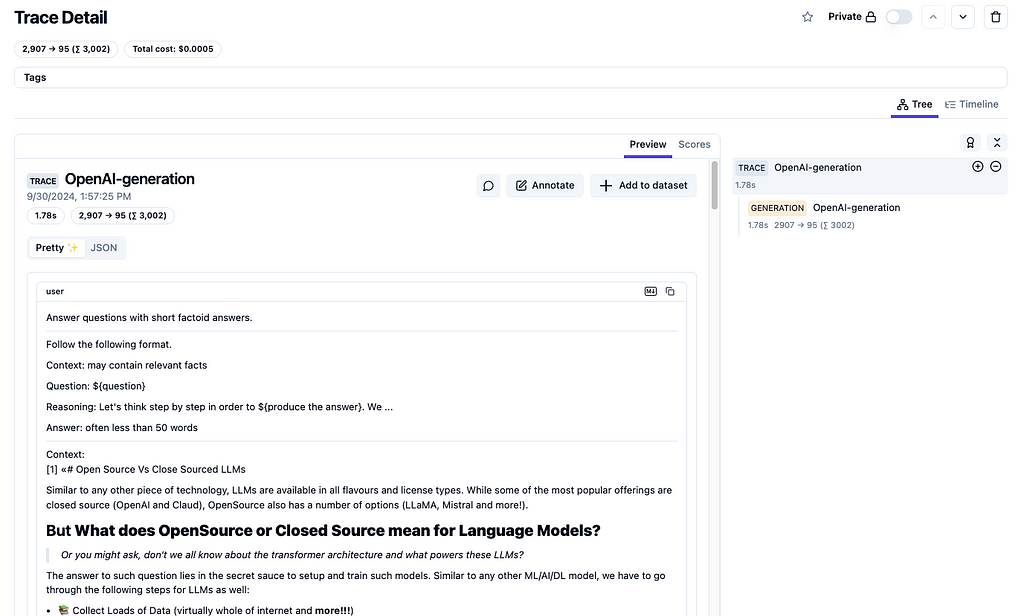Viewport: 1024px width, 616px height.
Task: Switch to Timeline view tab
Action: 972,105
